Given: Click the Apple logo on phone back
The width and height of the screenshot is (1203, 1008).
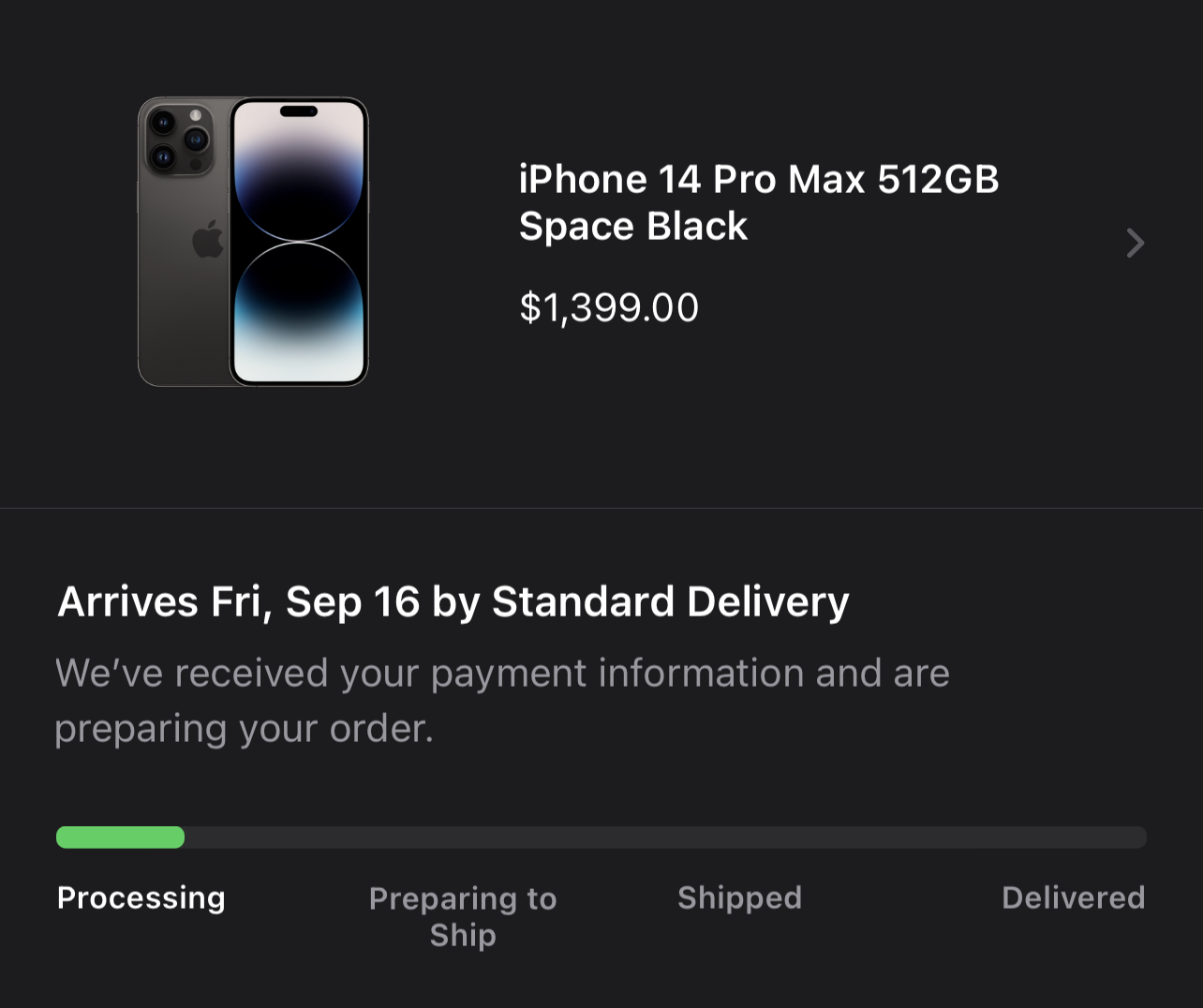Looking at the screenshot, I should click(x=208, y=239).
